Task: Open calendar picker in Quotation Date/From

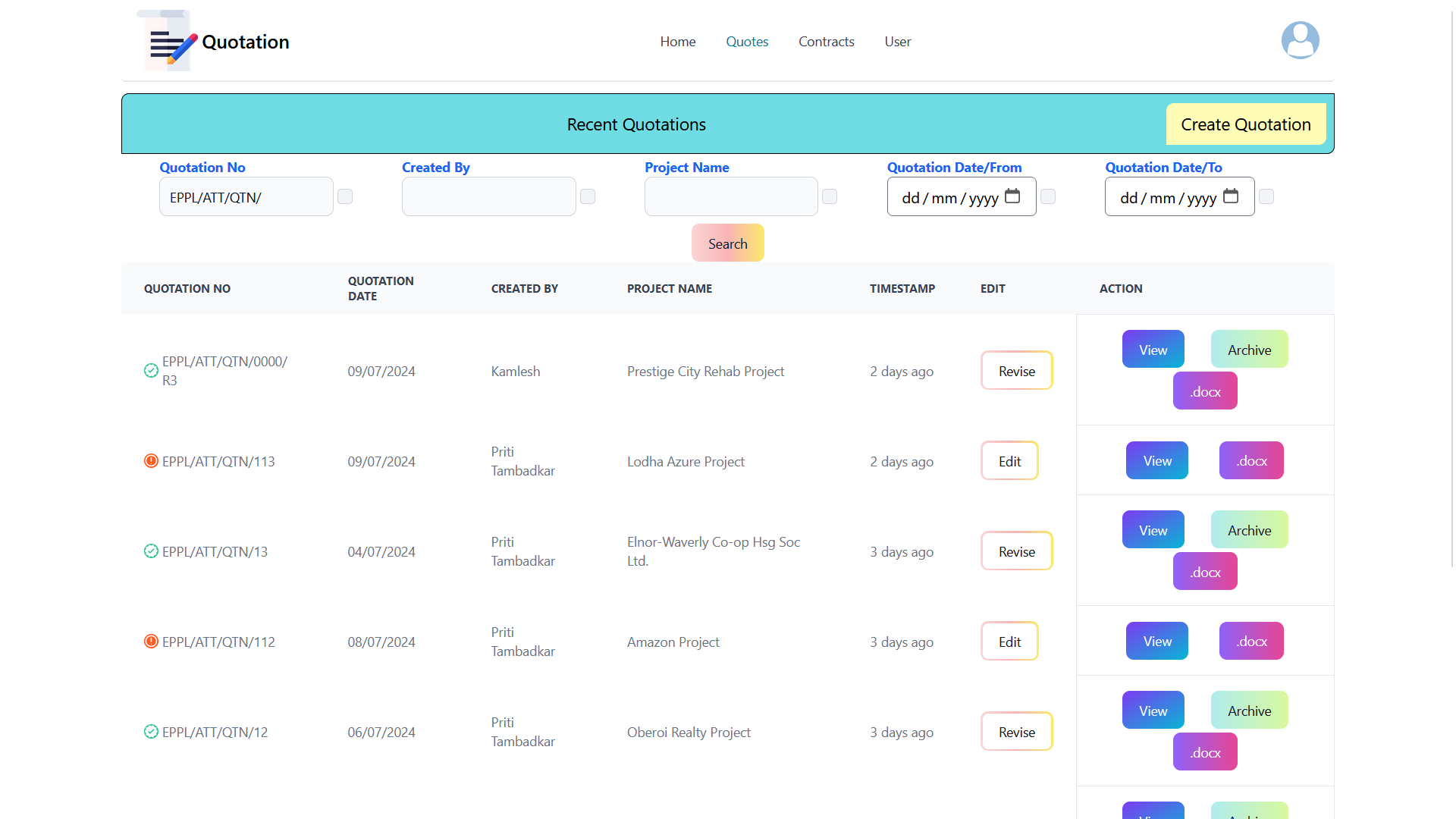Action: coord(1012,196)
